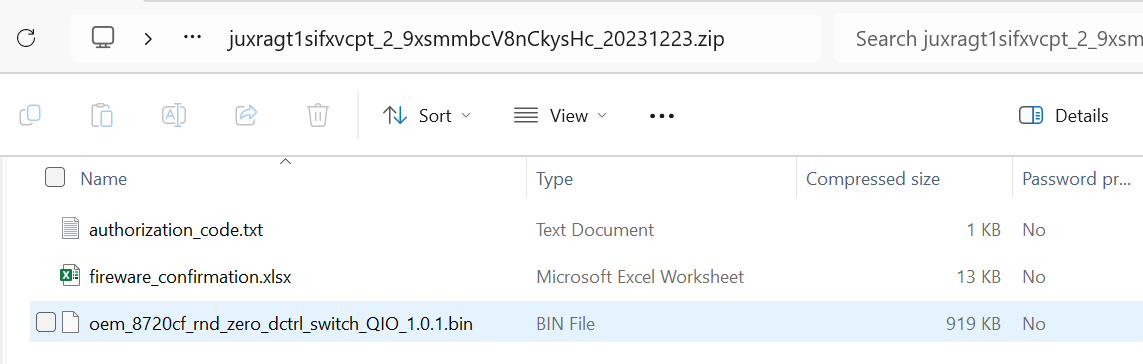Click the Refresh icon
The height and width of the screenshot is (364, 1143).
click(26, 38)
